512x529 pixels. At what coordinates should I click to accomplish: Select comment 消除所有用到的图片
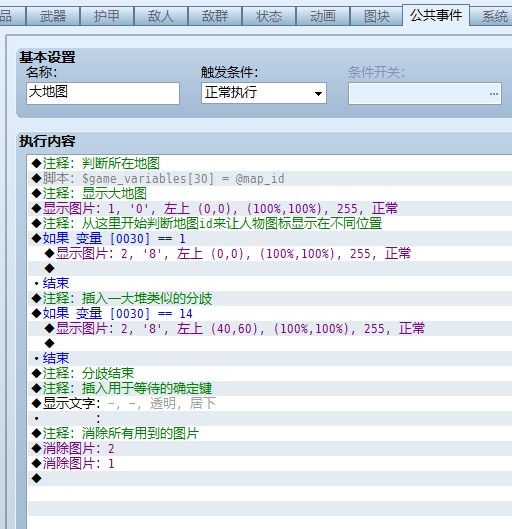[270, 434]
